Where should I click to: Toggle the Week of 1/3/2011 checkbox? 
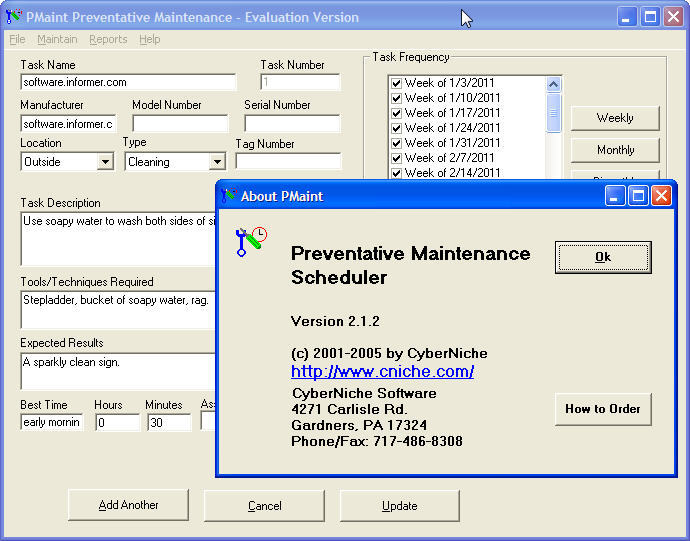pos(396,83)
